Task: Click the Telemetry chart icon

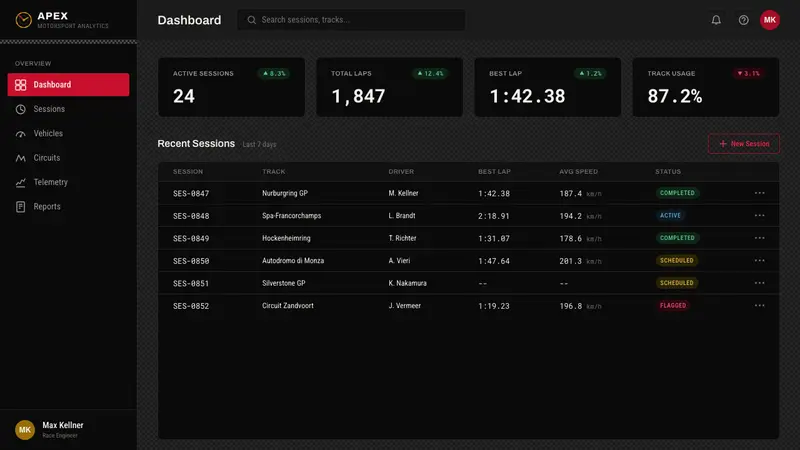Action: pos(20,182)
